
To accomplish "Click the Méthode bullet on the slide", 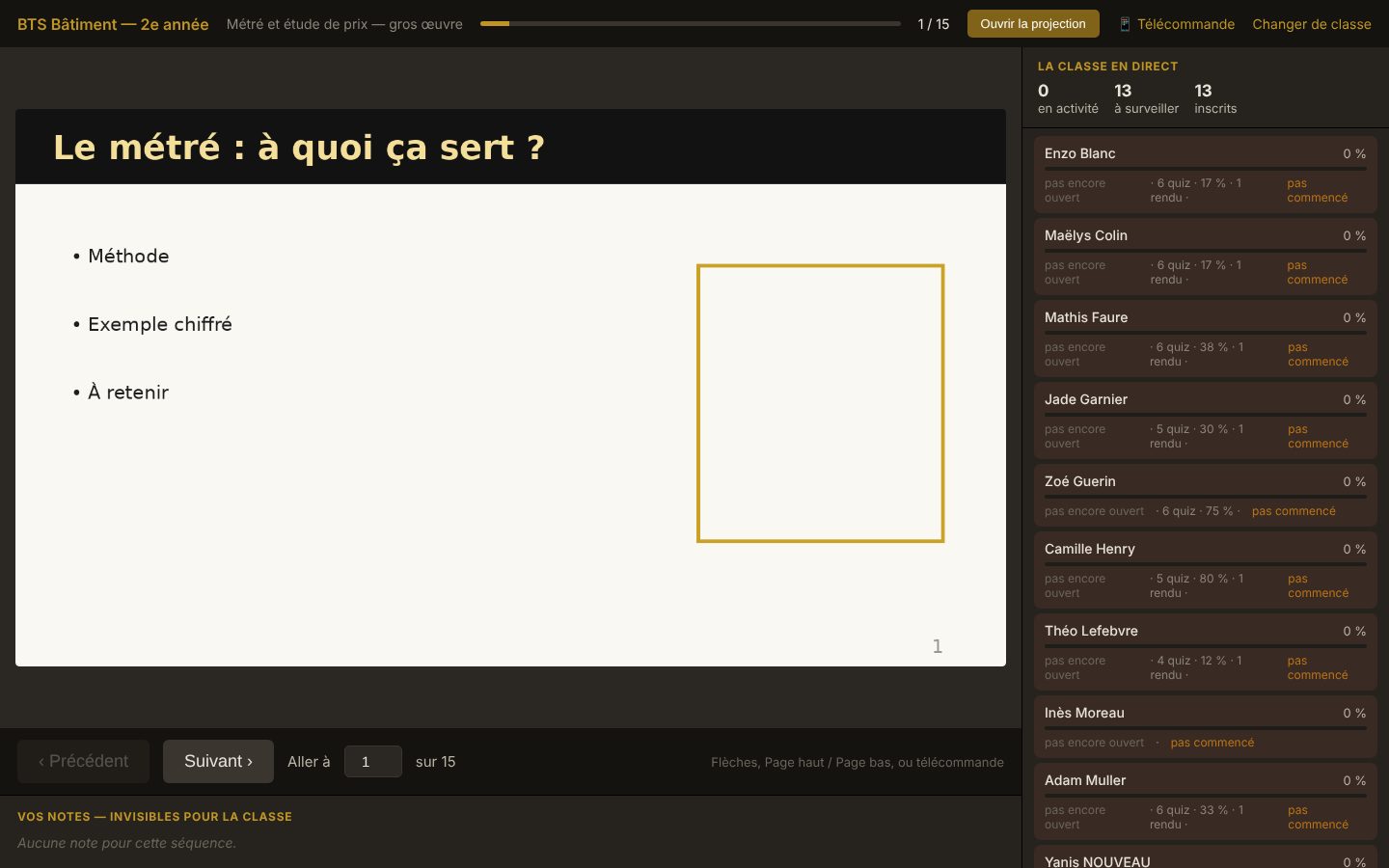I will coord(122,256).
